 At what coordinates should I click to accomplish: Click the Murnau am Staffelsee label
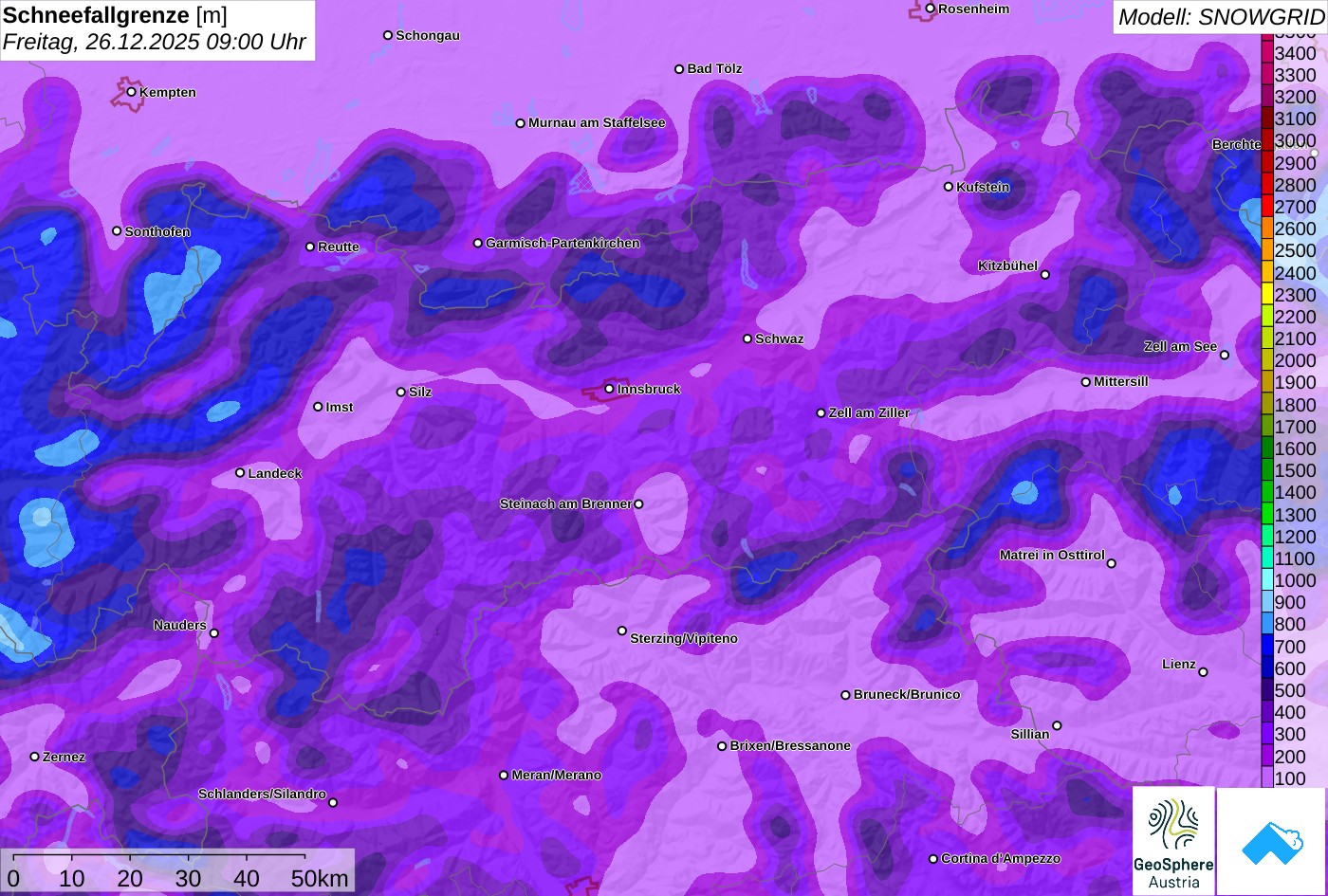[597, 123]
